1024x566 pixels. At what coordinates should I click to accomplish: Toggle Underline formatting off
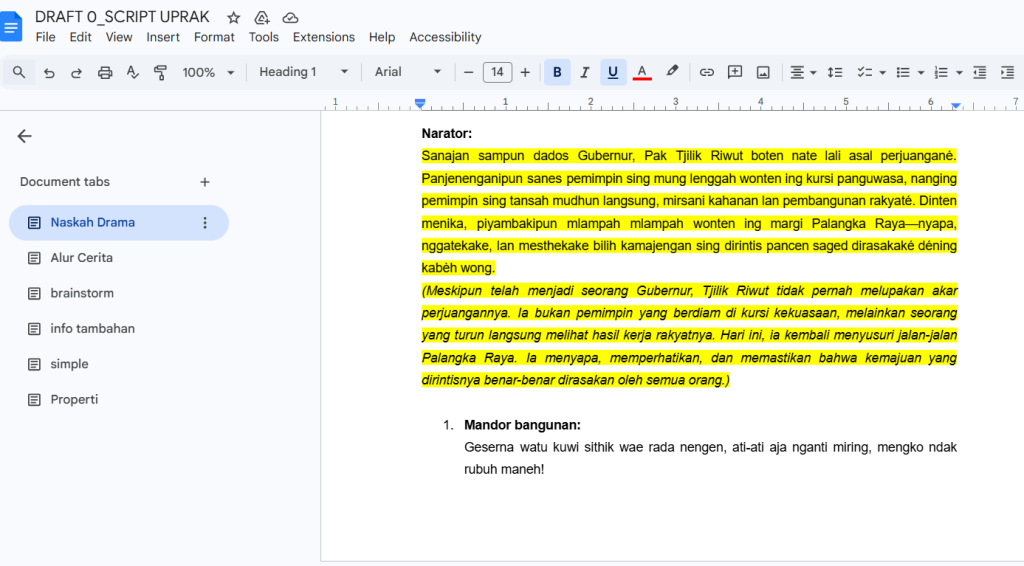pyautogui.click(x=613, y=72)
